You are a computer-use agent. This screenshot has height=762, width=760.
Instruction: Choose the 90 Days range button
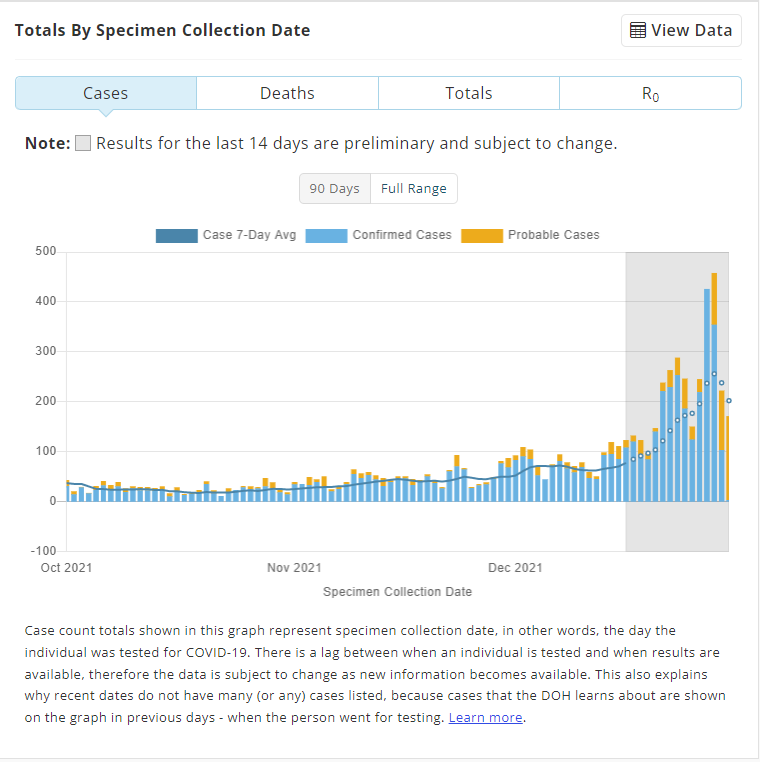click(335, 189)
